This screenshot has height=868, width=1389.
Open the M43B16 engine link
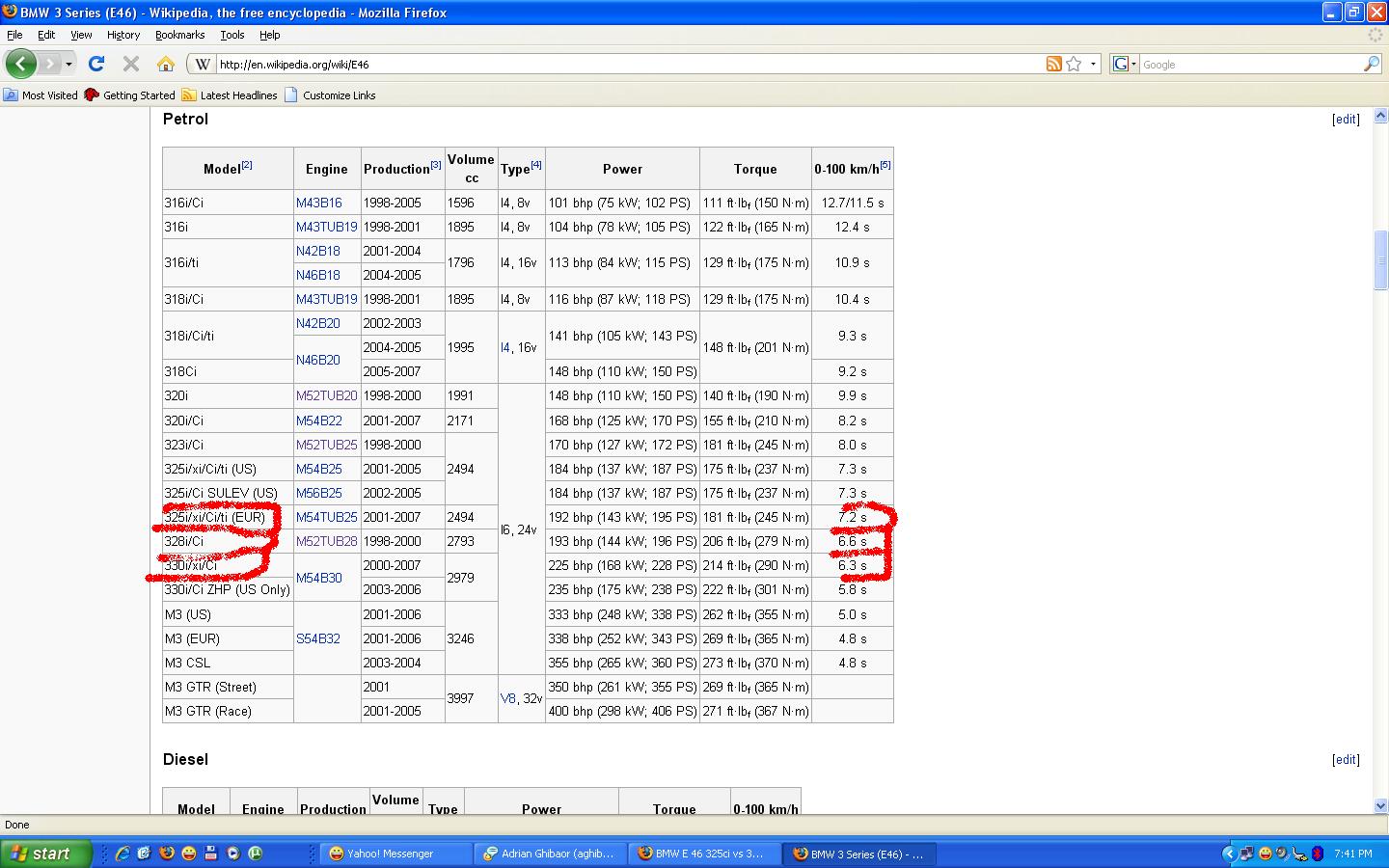tap(319, 203)
